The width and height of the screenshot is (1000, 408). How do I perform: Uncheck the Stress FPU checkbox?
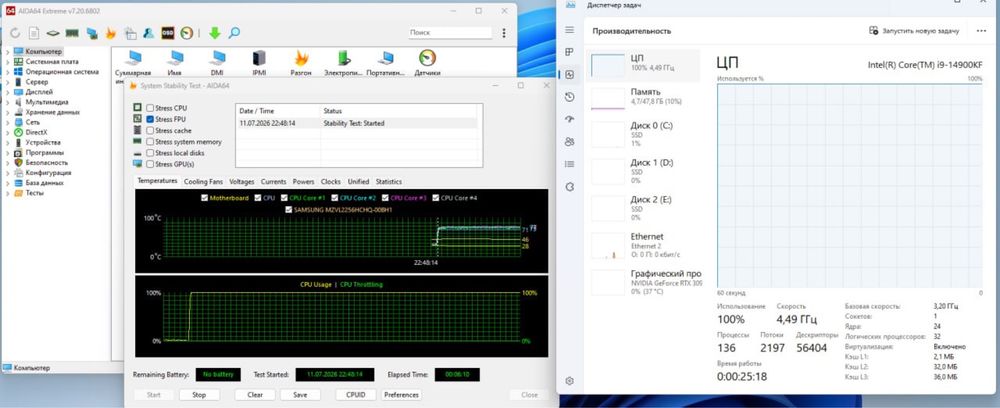[x=150, y=119]
